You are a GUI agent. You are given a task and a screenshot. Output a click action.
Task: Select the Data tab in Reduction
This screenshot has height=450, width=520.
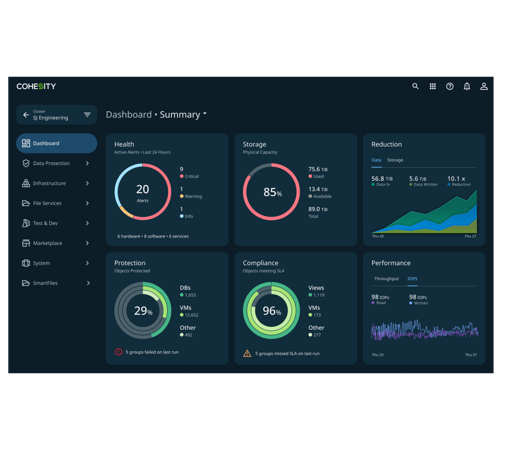coord(376,160)
